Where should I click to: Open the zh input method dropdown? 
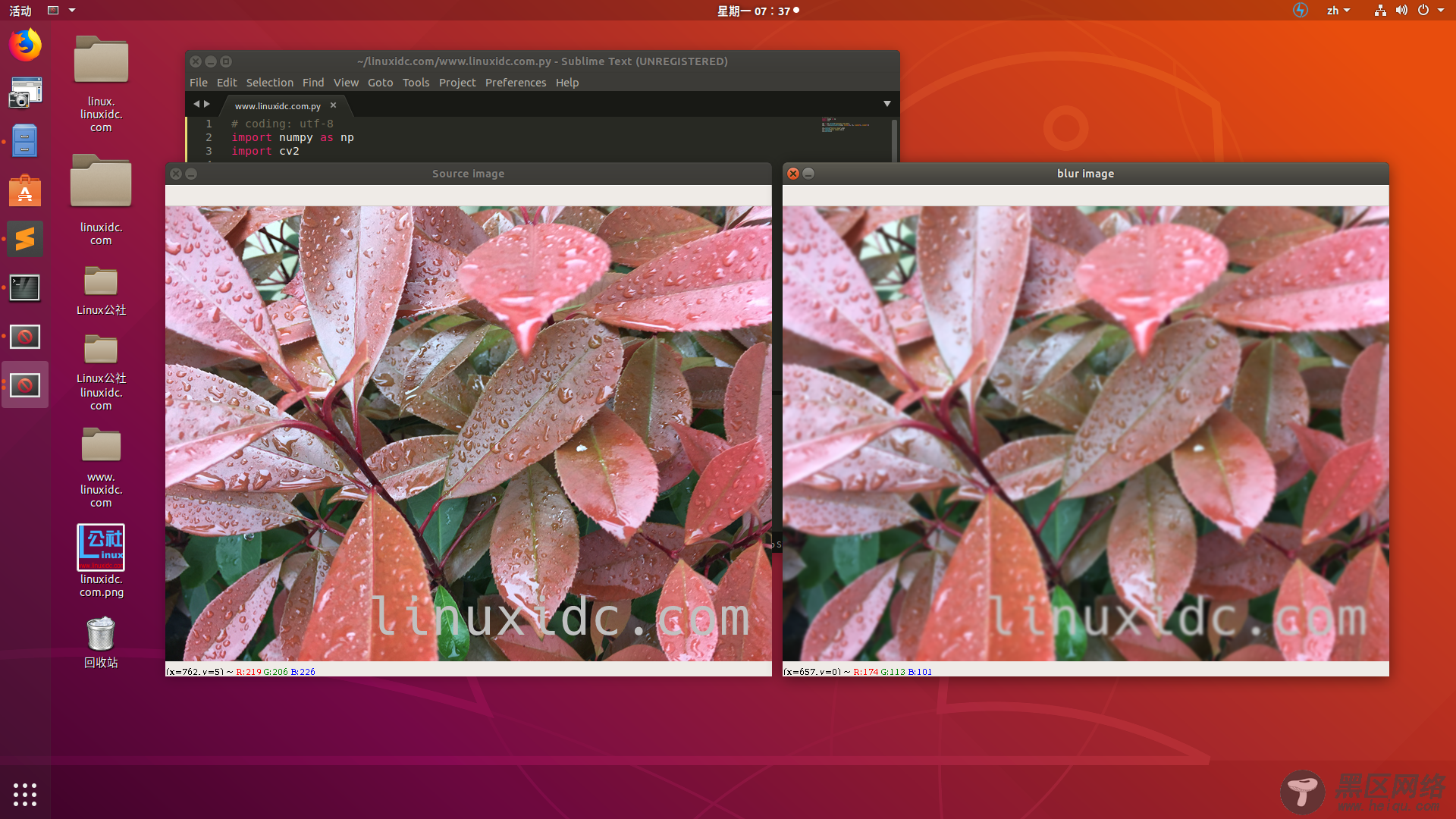click(1338, 11)
